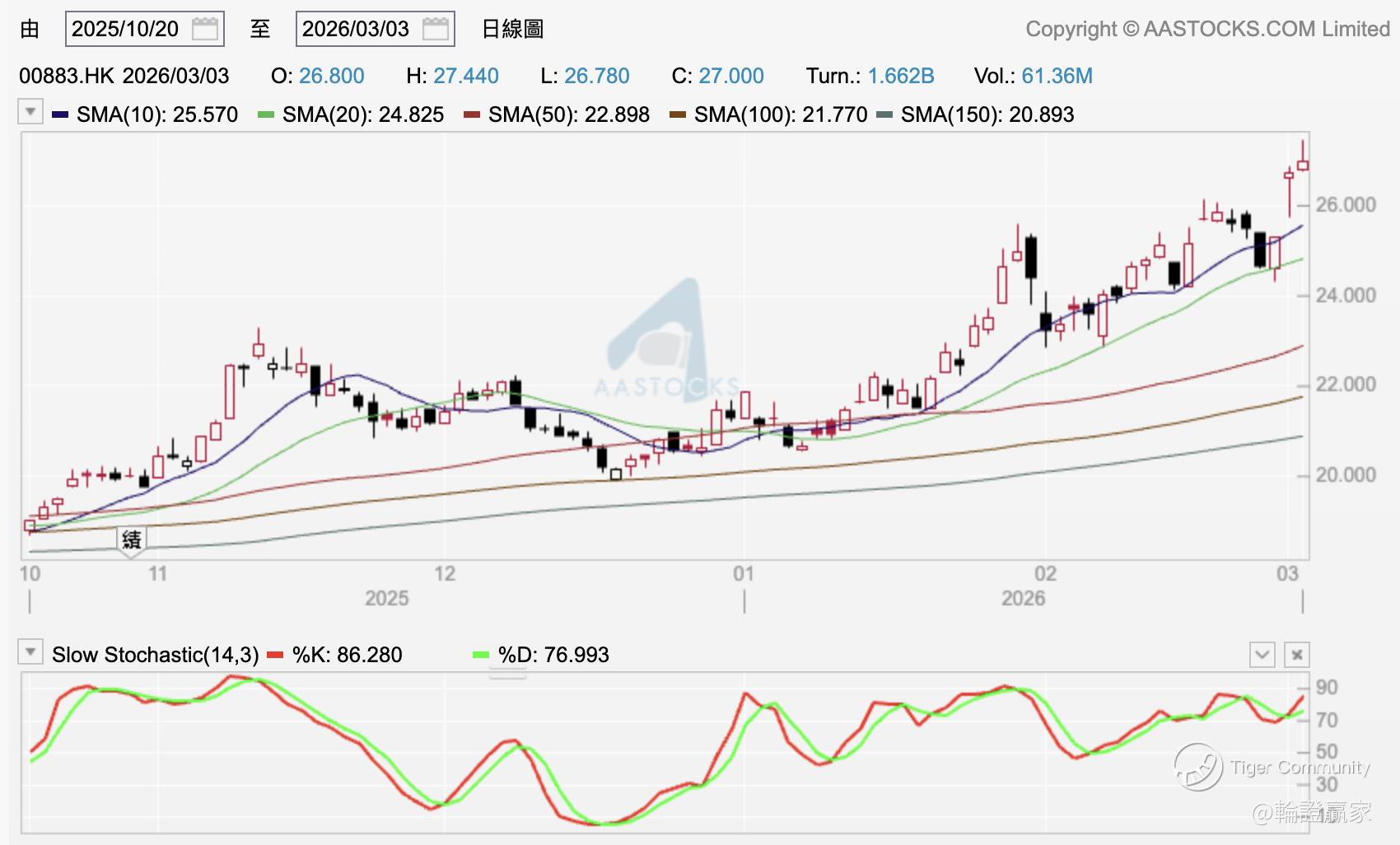This screenshot has width=1400, height=845.
Task: Click the SMA(10) navy color swatch
Action: pos(60,114)
